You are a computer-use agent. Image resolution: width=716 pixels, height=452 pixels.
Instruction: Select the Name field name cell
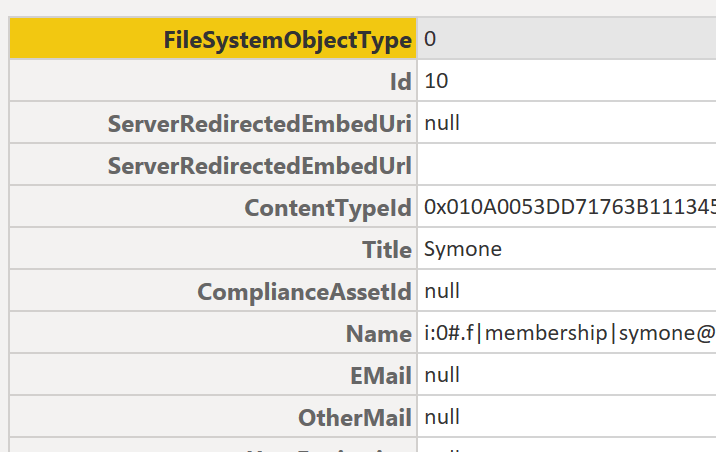tap(378, 334)
